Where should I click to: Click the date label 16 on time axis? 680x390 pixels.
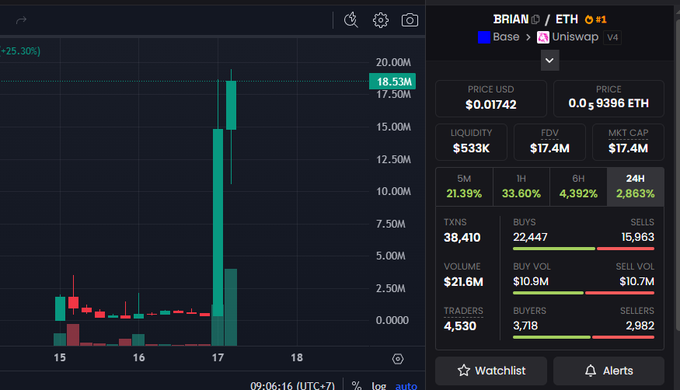tap(138, 357)
